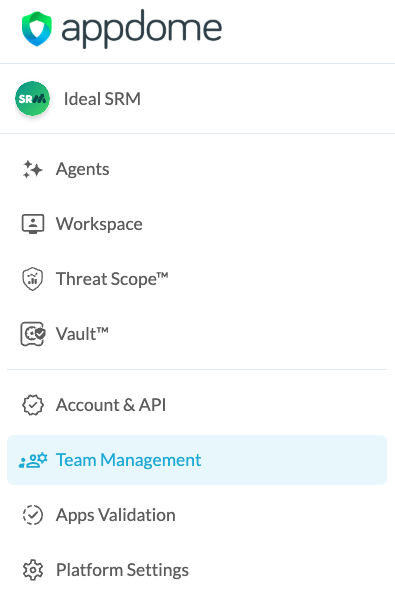Click the Apps Validation dashed-check icon

[x=33, y=515]
